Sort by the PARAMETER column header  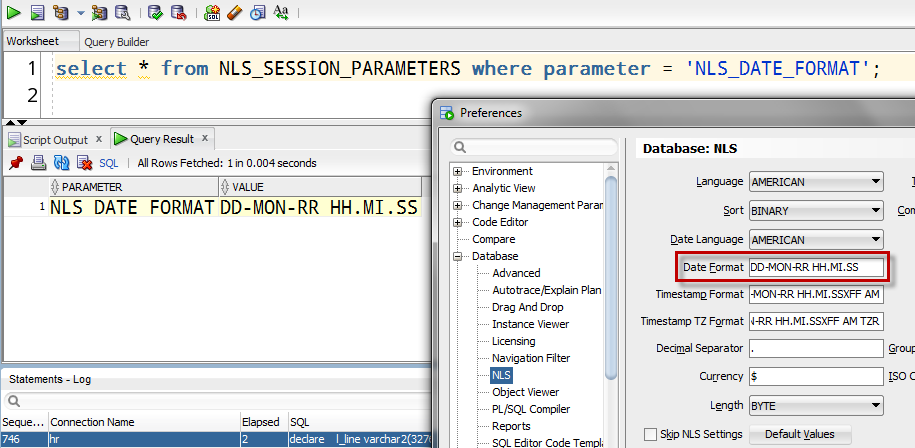pyautogui.click(x=134, y=187)
